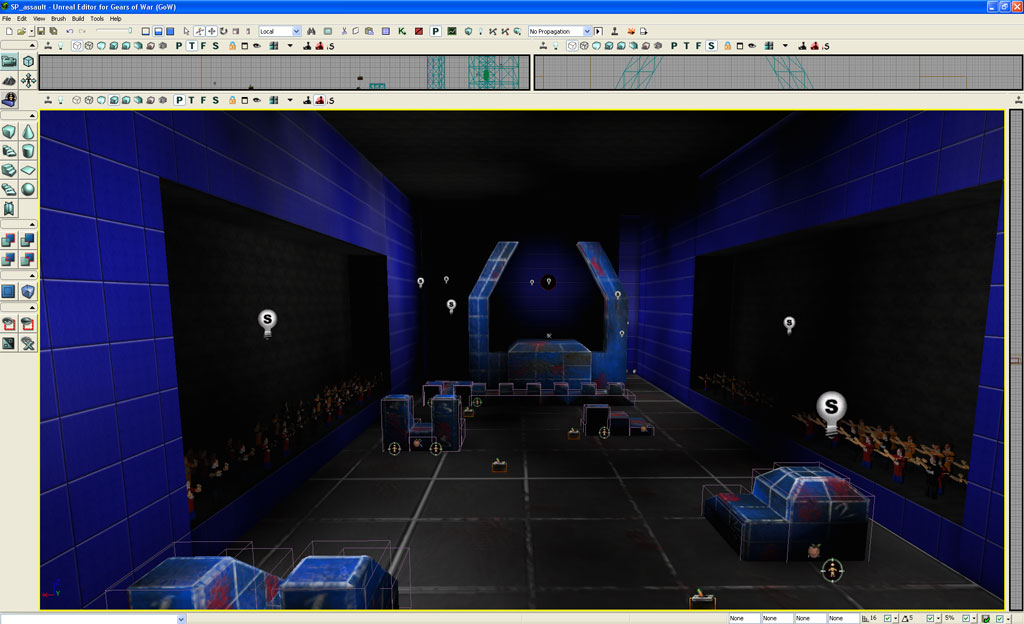Click the Add Volume icon
The image size is (1024, 624).
click(28, 291)
